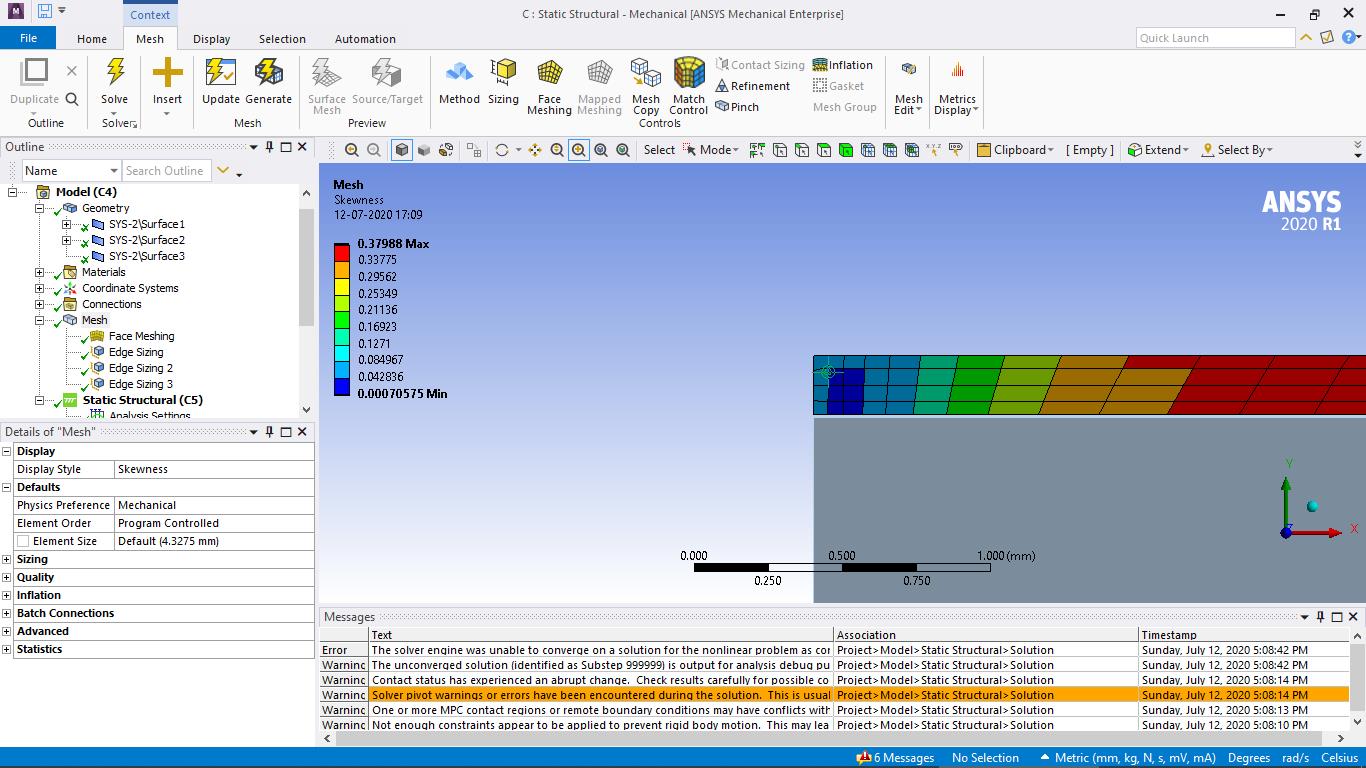Open the Extend dropdown

[1158, 150]
